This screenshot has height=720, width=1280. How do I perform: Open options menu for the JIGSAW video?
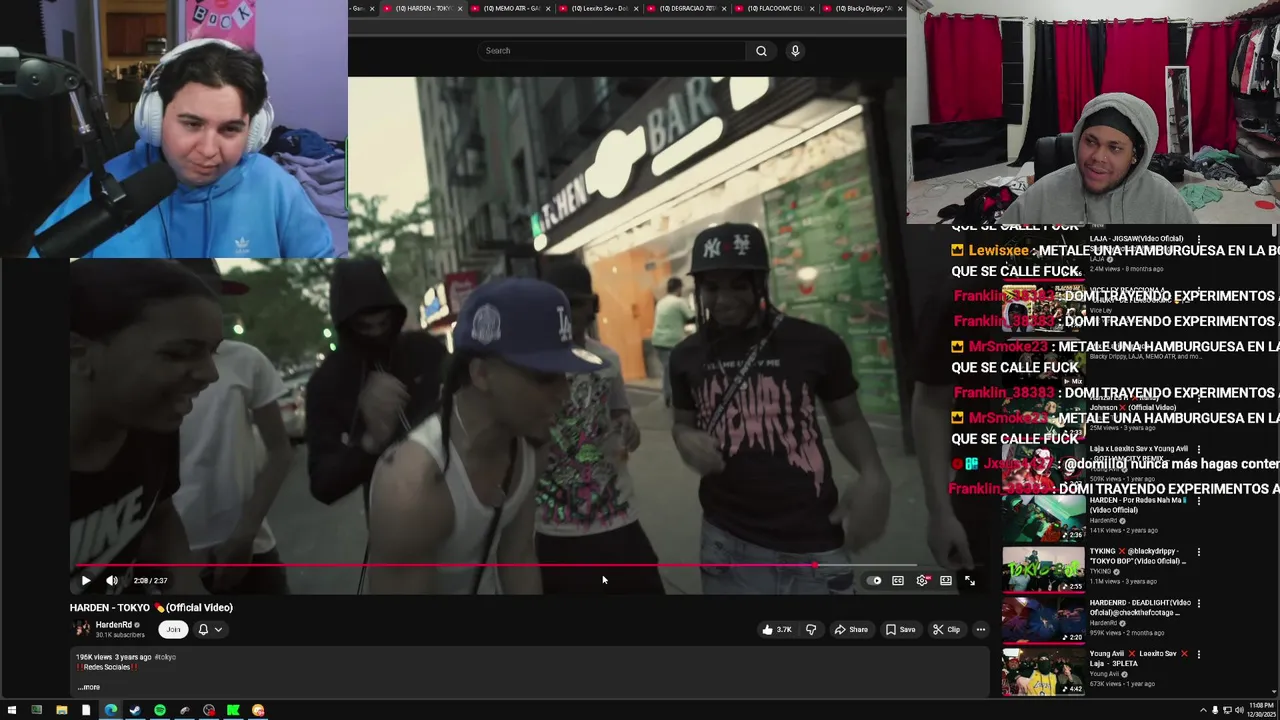point(1198,239)
